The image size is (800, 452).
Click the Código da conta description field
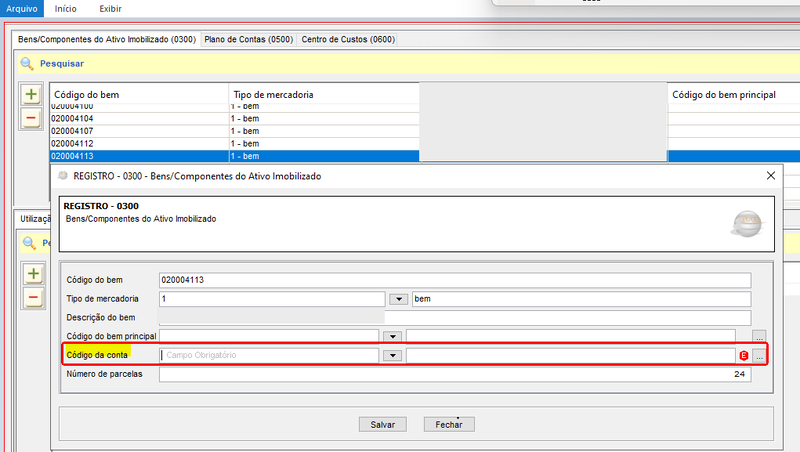[x=571, y=355]
